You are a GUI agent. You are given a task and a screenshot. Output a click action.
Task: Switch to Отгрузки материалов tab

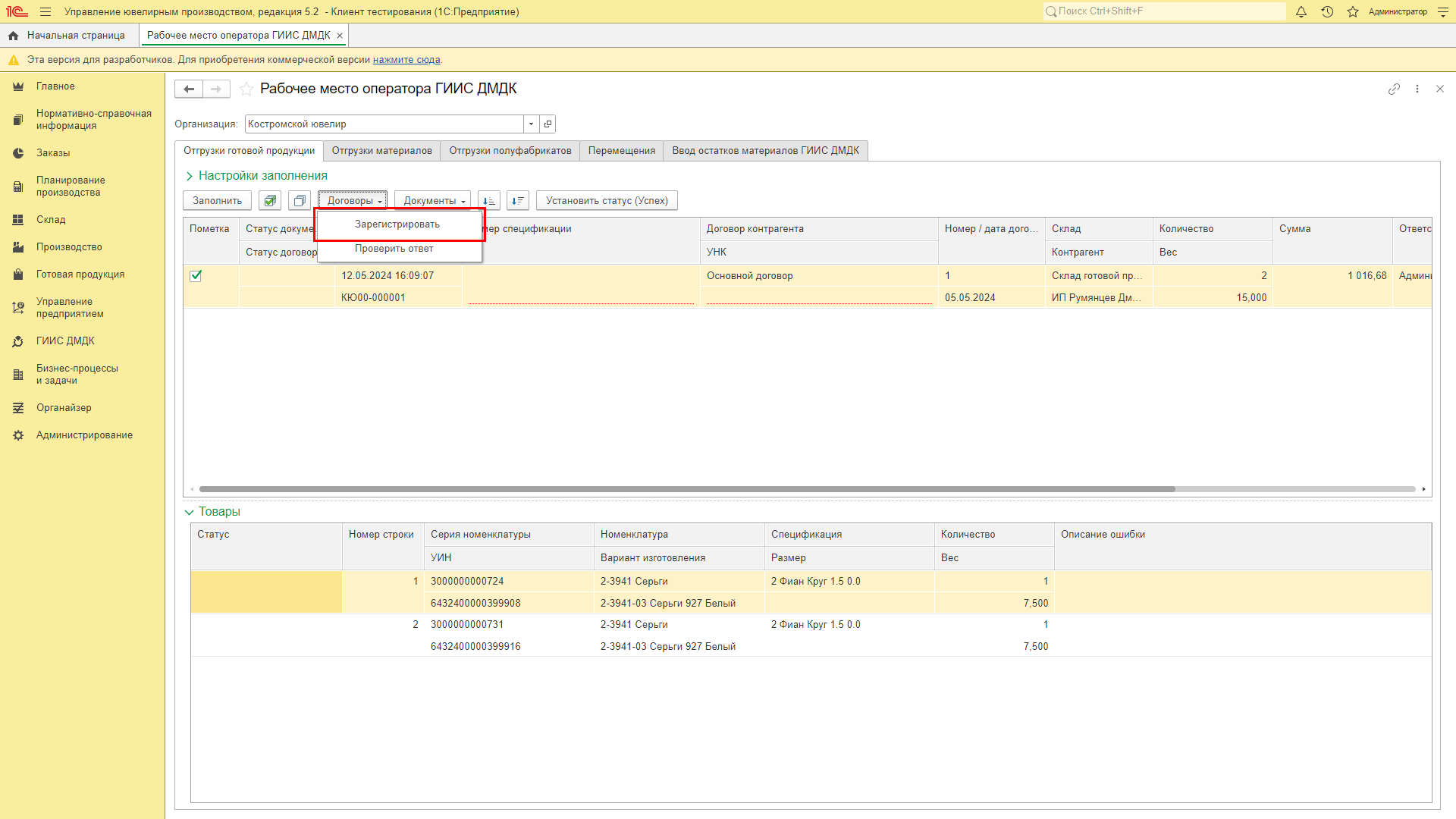coord(381,151)
